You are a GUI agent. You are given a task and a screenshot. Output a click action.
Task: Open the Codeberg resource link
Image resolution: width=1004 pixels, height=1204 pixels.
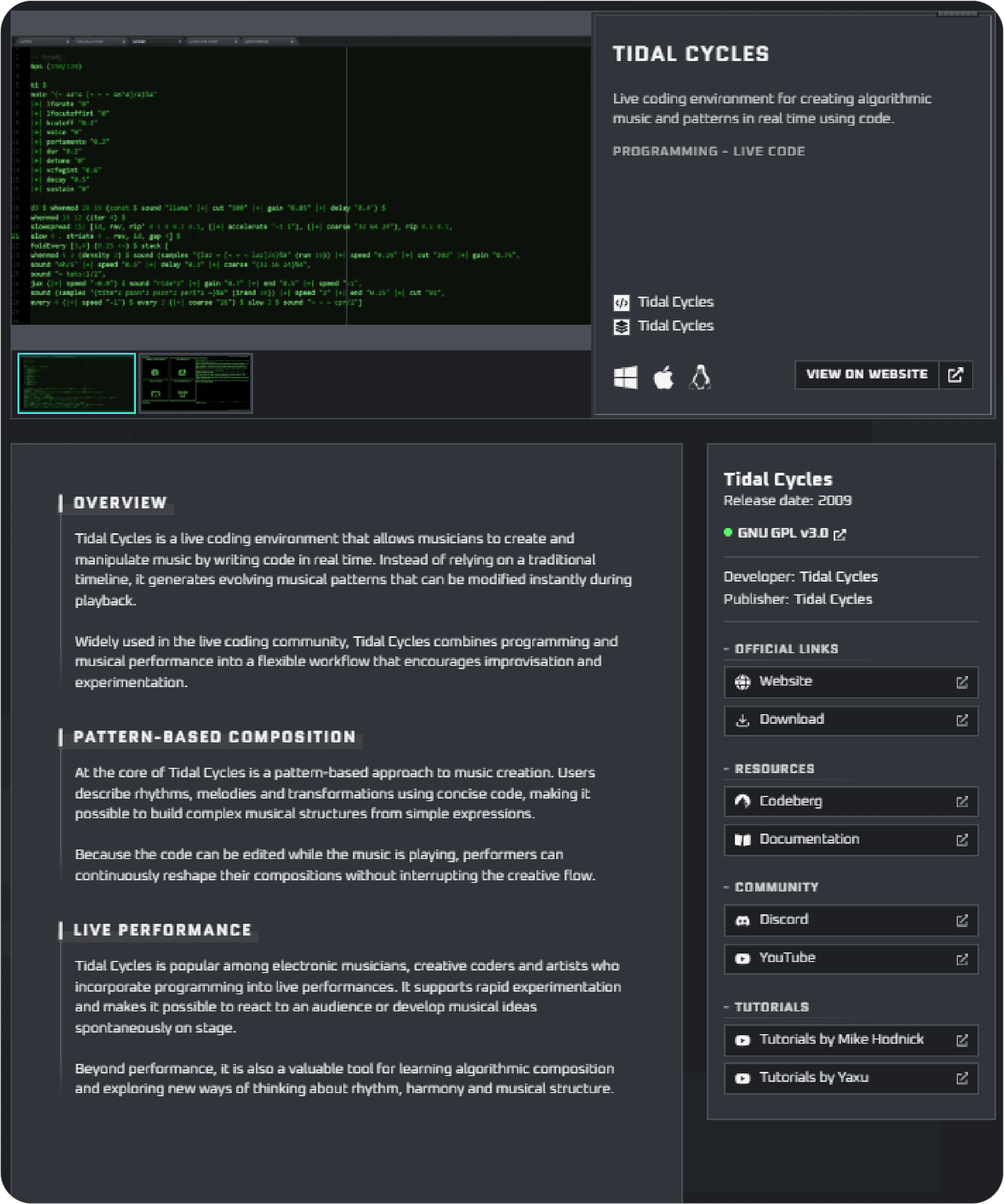[x=851, y=801]
